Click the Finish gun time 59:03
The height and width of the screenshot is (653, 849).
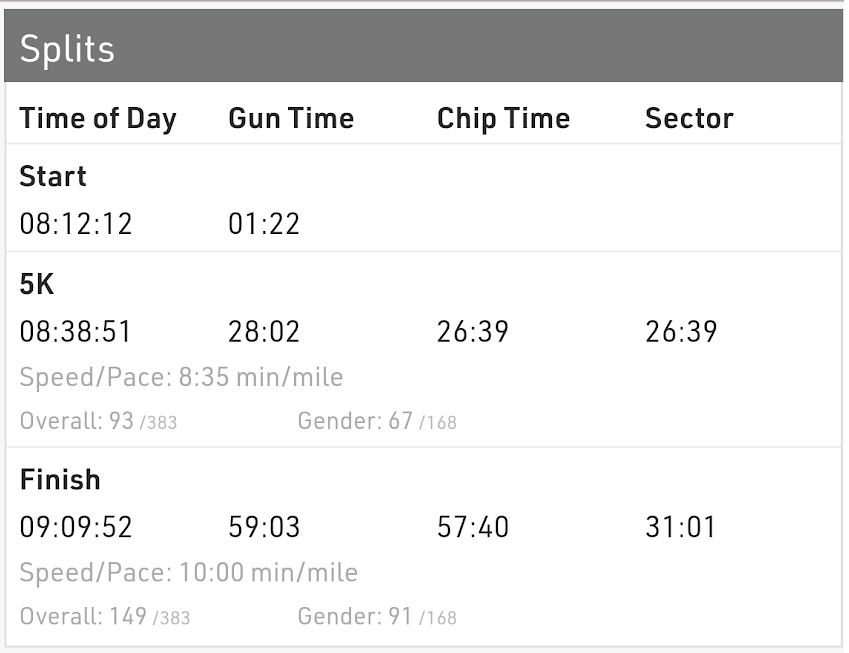pyautogui.click(x=264, y=527)
